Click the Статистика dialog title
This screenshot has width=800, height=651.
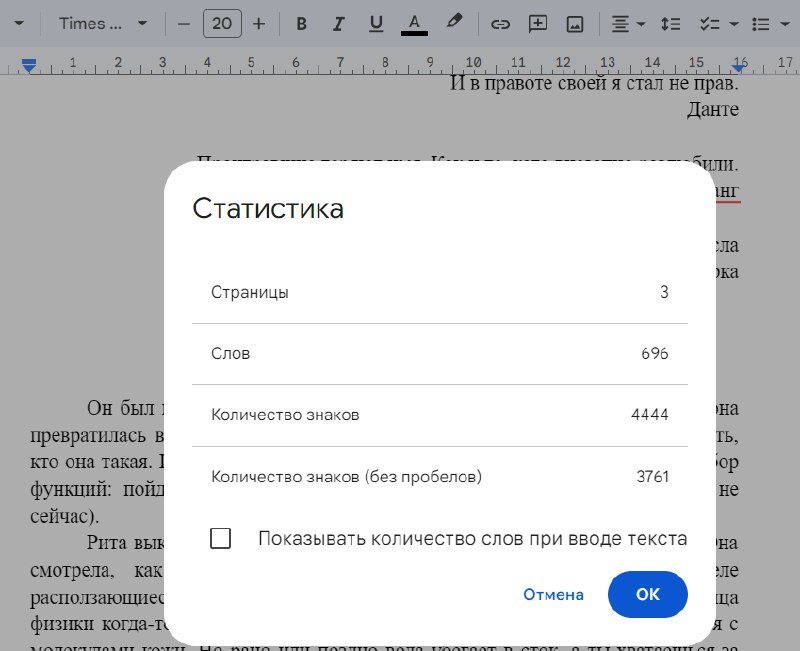tap(268, 209)
